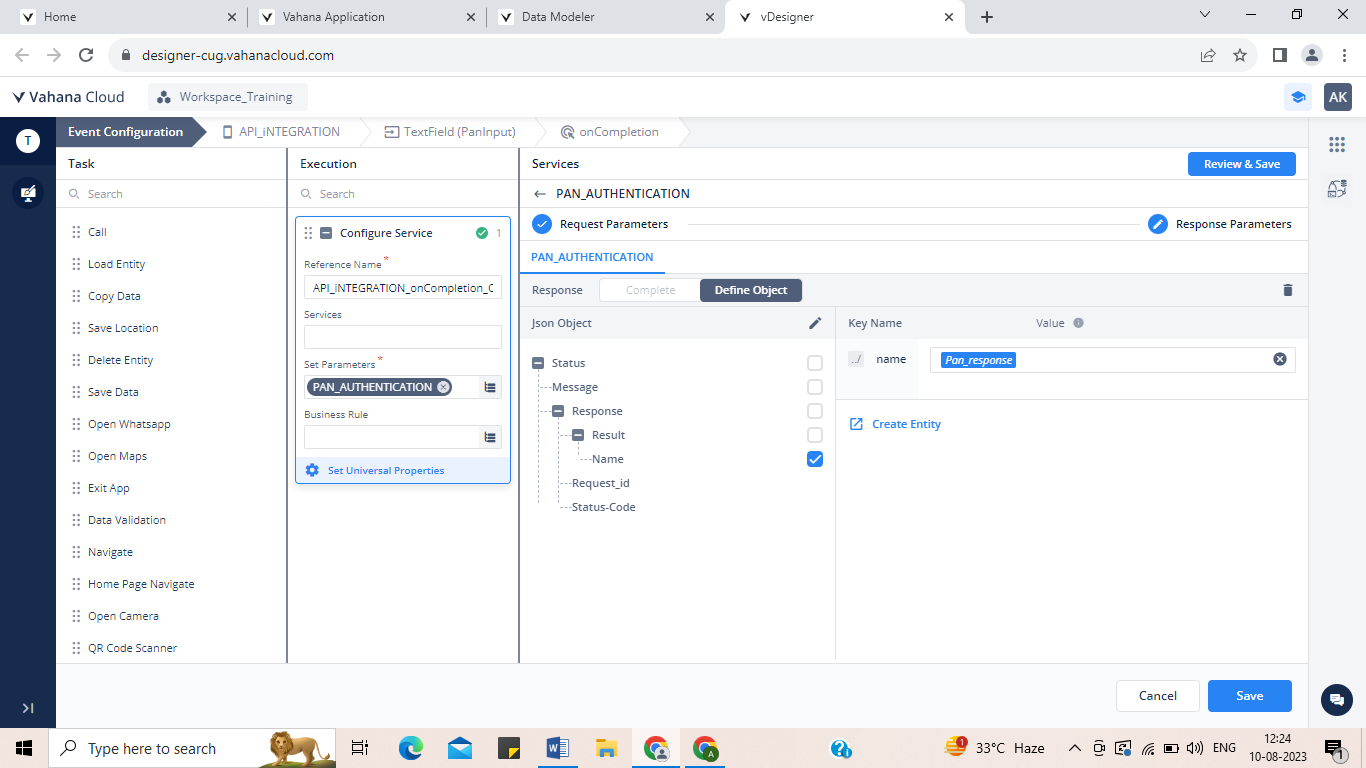
Task: Collapse the Configure Service card
Action: click(325, 233)
